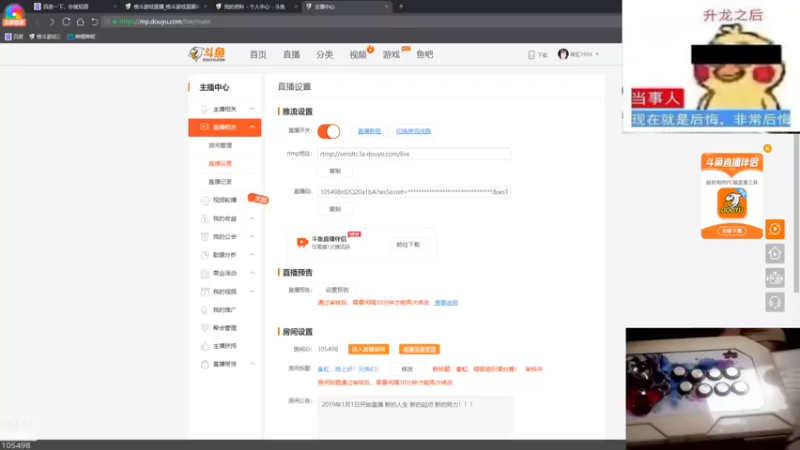800x450 pixels.
Task: Click the phone download icon in header
Action: pos(531,55)
